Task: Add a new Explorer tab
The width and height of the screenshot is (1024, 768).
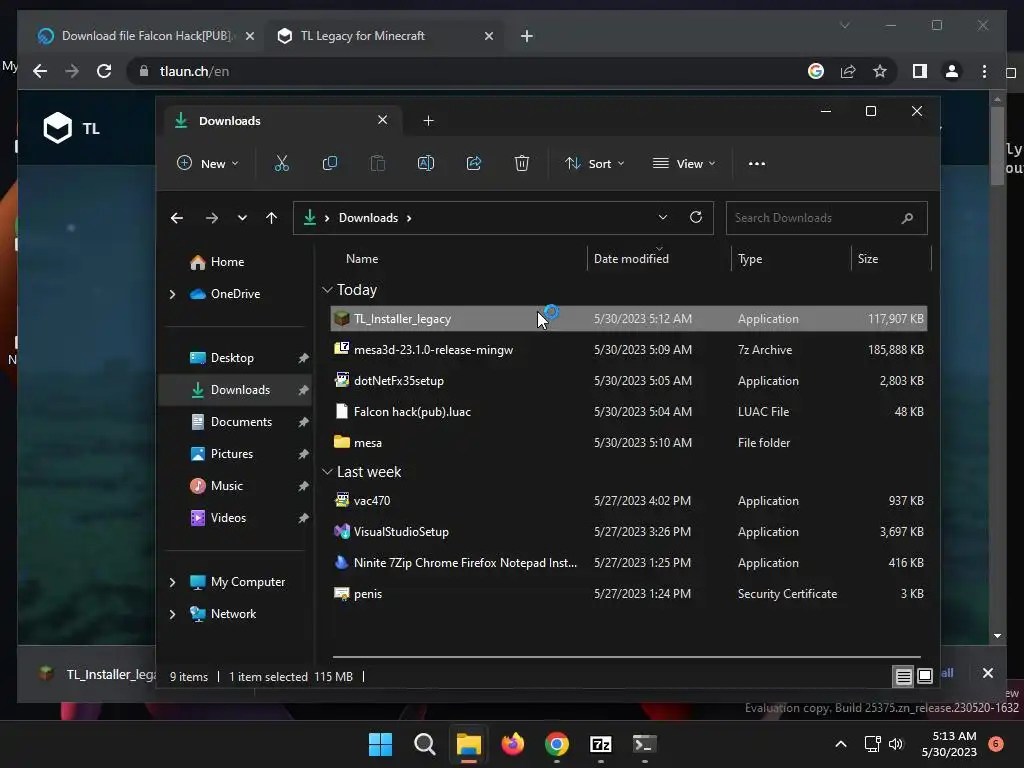Action: tap(428, 121)
